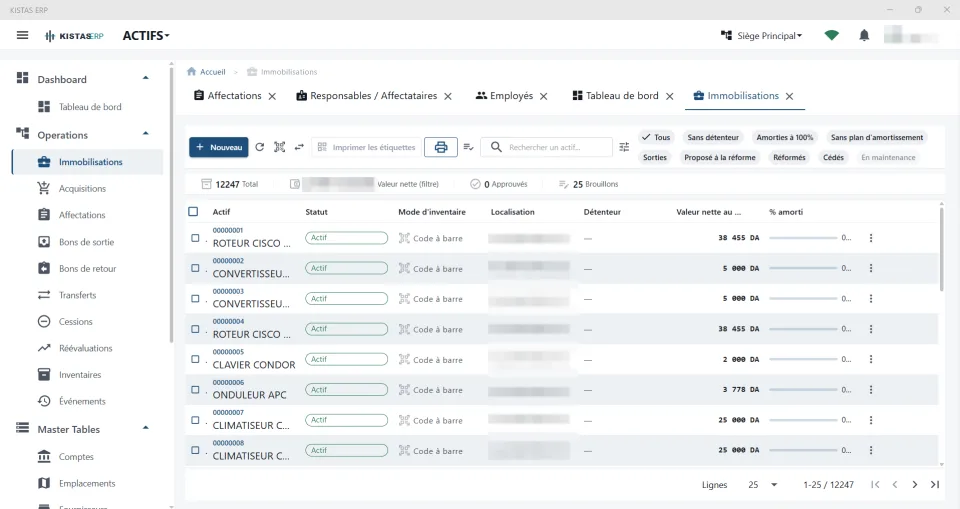Open the ACTIFS module dropdown
Screen dimensions: 960x509
coord(146,36)
